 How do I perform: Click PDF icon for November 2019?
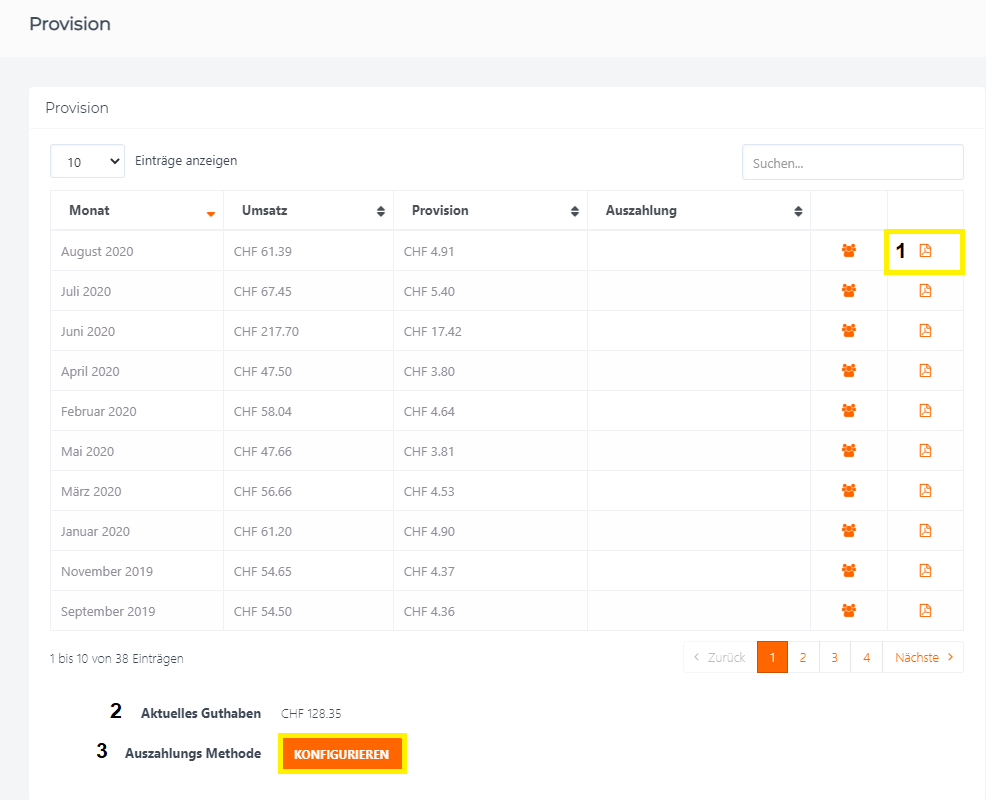click(925, 571)
